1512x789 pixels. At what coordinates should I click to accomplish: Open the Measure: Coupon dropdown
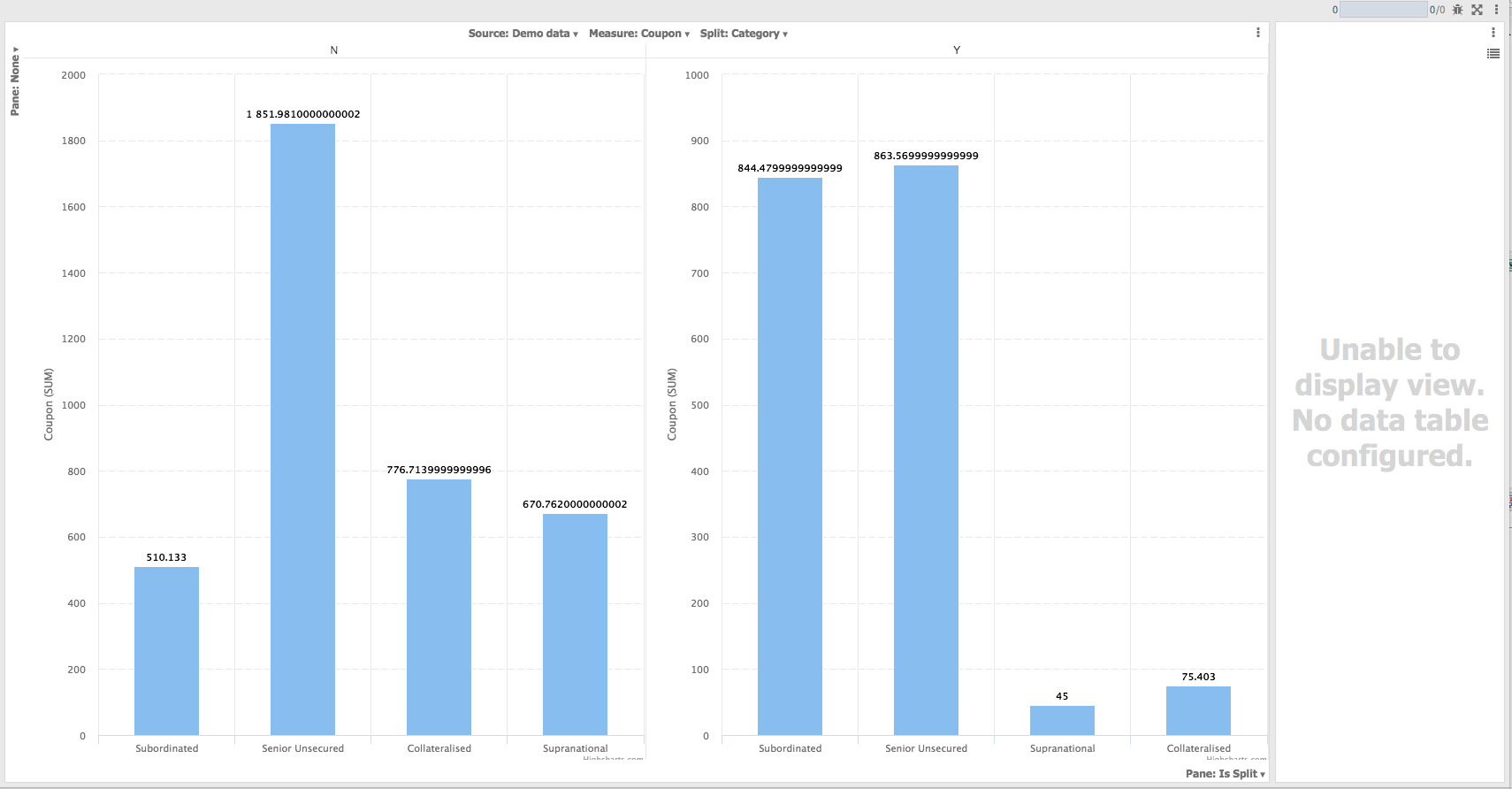tap(638, 34)
